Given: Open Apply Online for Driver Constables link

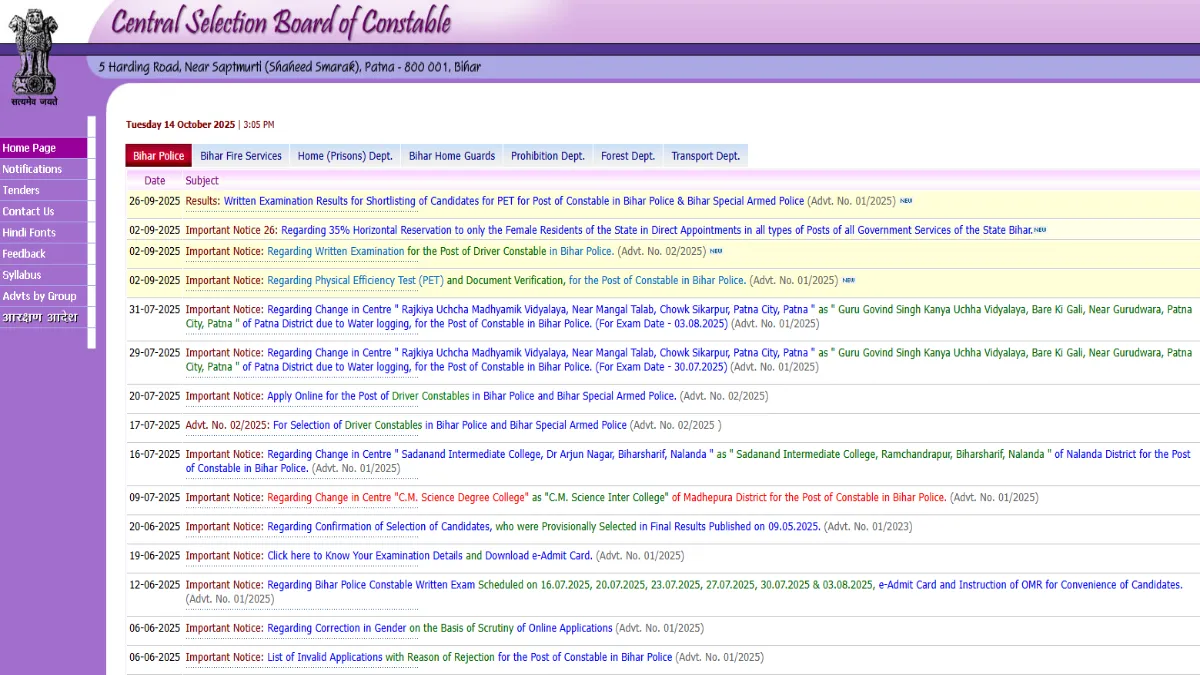Looking at the screenshot, I should point(471,396).
